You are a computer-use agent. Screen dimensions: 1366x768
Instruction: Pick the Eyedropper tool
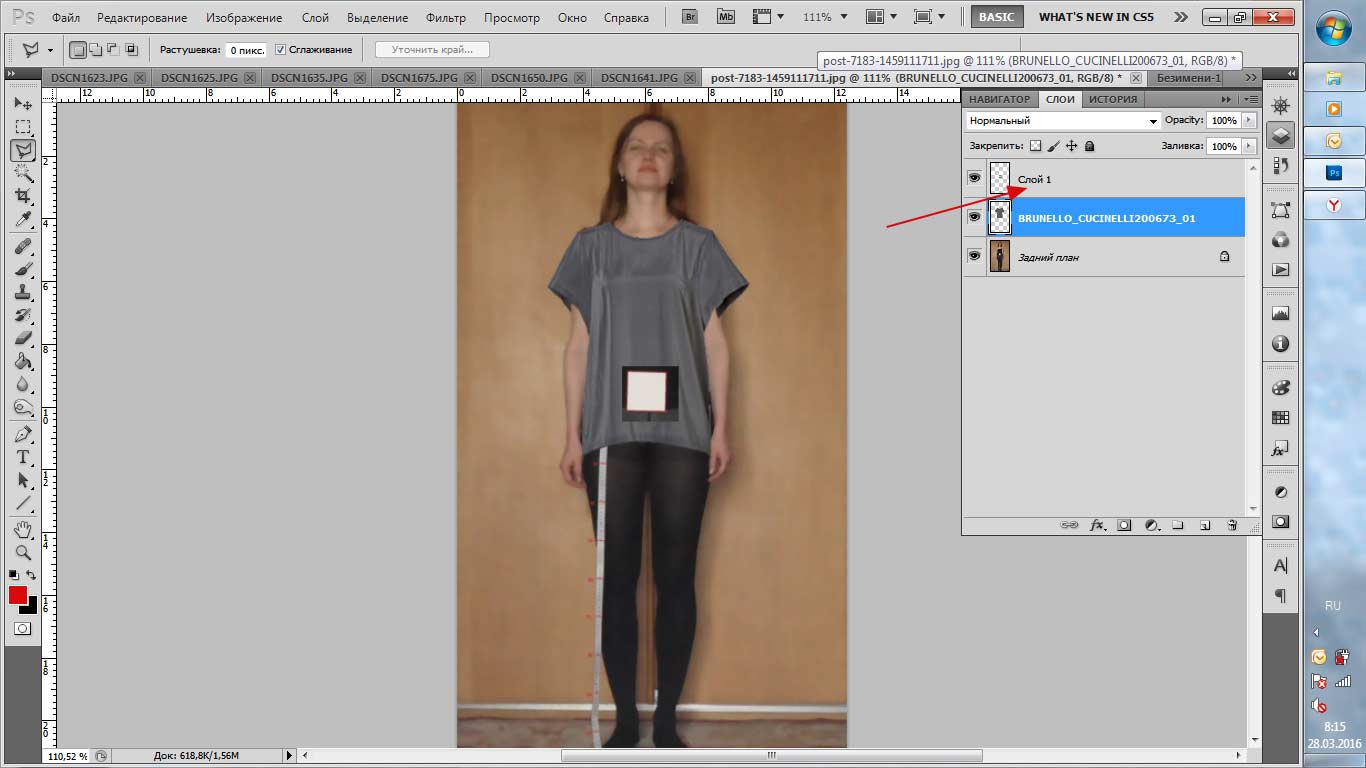[x=22, y=220]
